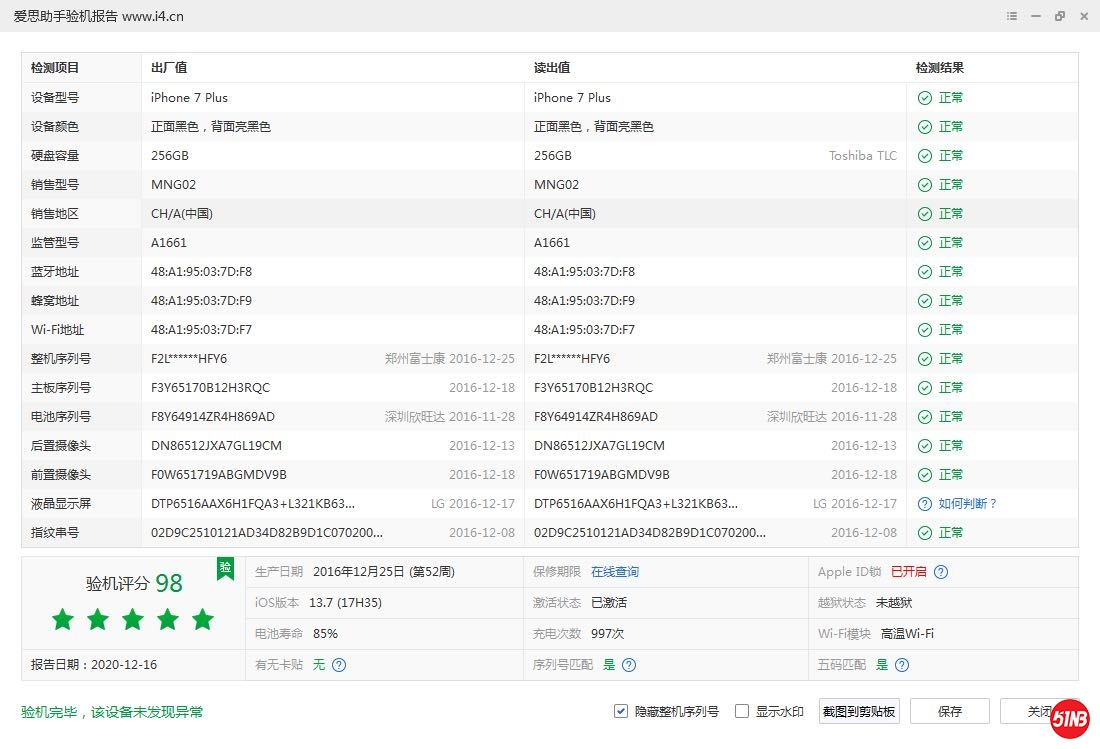Click the list menu icon in title bar
Viewport: 1100px width, 749px height.
tap(1012, 16)
